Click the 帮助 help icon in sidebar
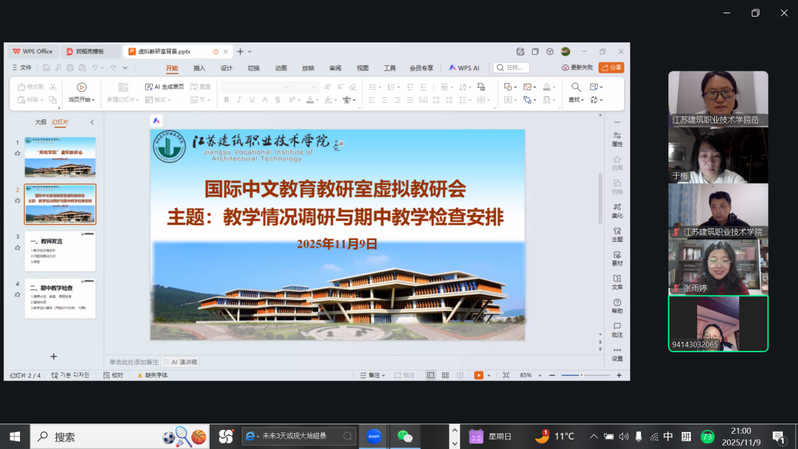Image resolution: width=798 pixels, height=449 pixels. (x=617, y=305)
